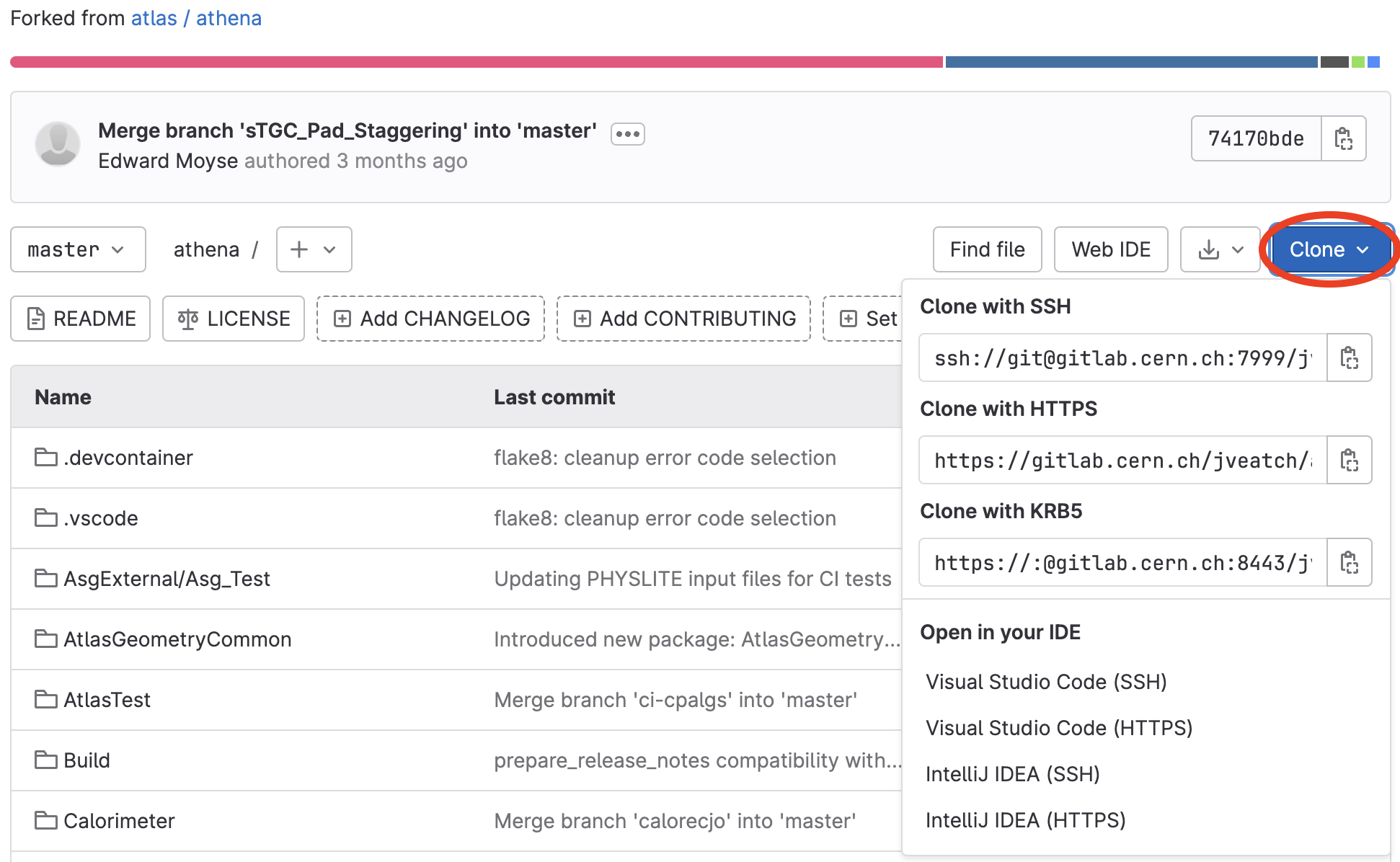Click the Edward Moyse author link
Screen dimensions: 1400x862
[x=168, y=161]
